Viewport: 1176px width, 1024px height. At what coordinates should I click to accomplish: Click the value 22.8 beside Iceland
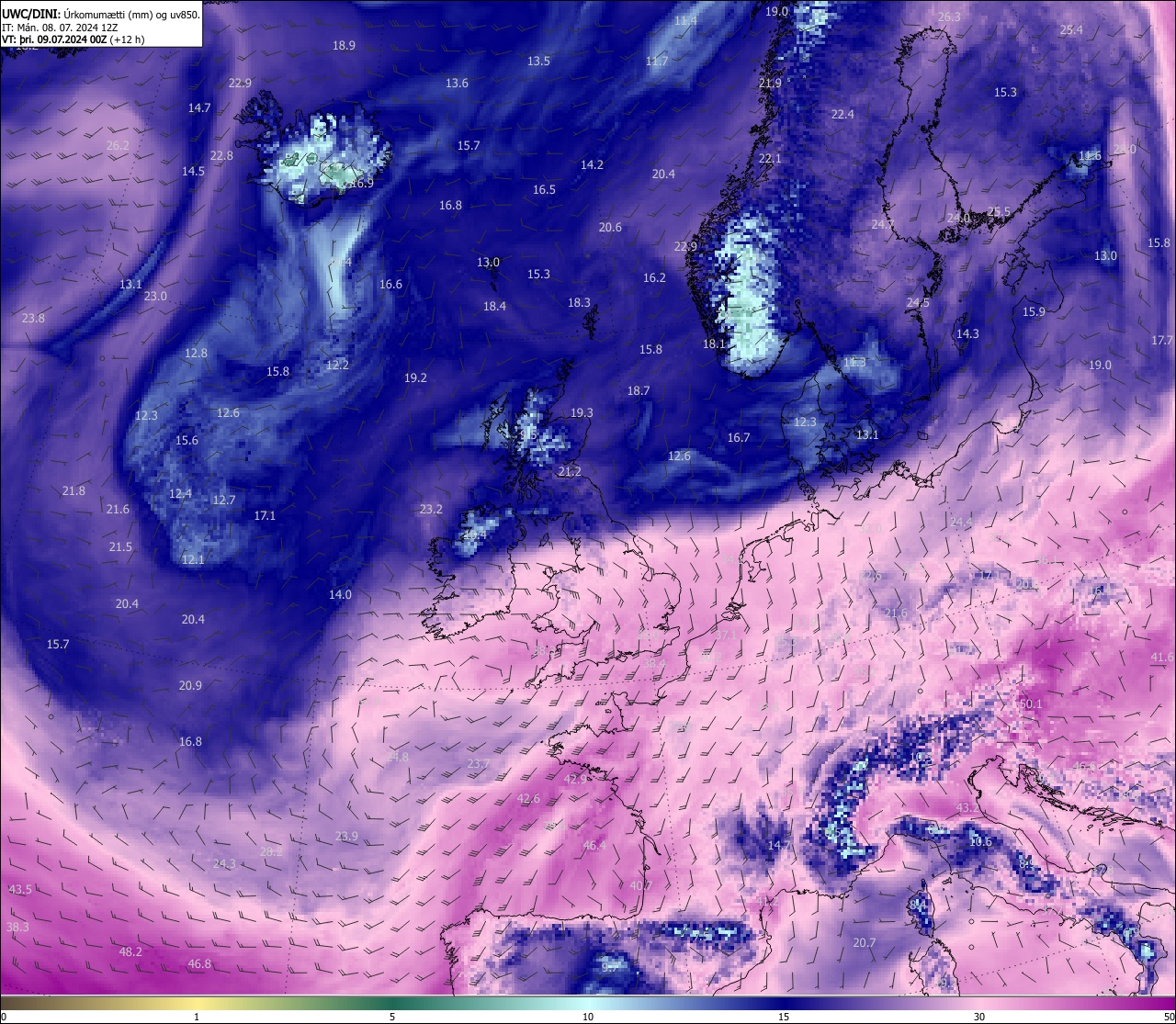(221, 155)
